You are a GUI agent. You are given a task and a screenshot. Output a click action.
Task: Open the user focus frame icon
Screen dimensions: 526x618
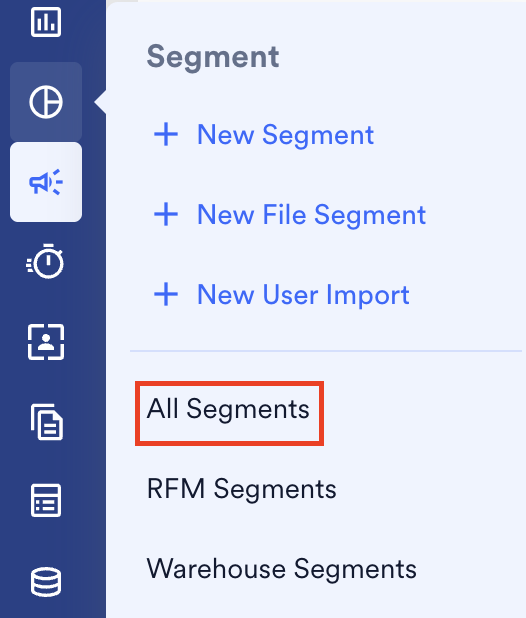coord(46,342)
